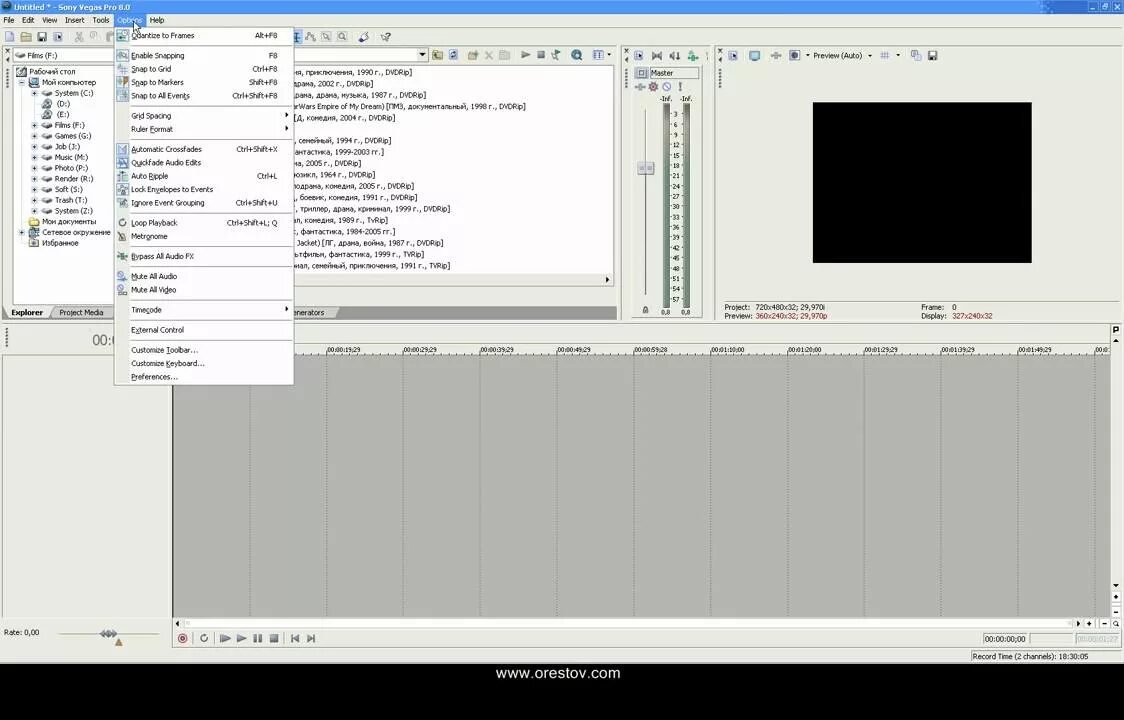Expand System (C:) tree node
Viewport: 1124px width, 720px height.
pyautogui.click(x=34, y=93)
